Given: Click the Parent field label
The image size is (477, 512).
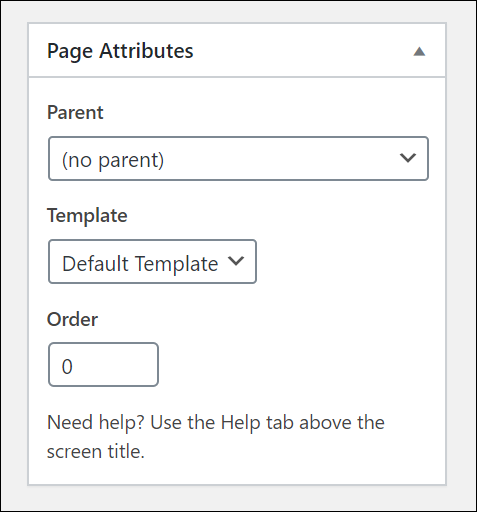Looking at the screenshot, I should pos(75,112).
